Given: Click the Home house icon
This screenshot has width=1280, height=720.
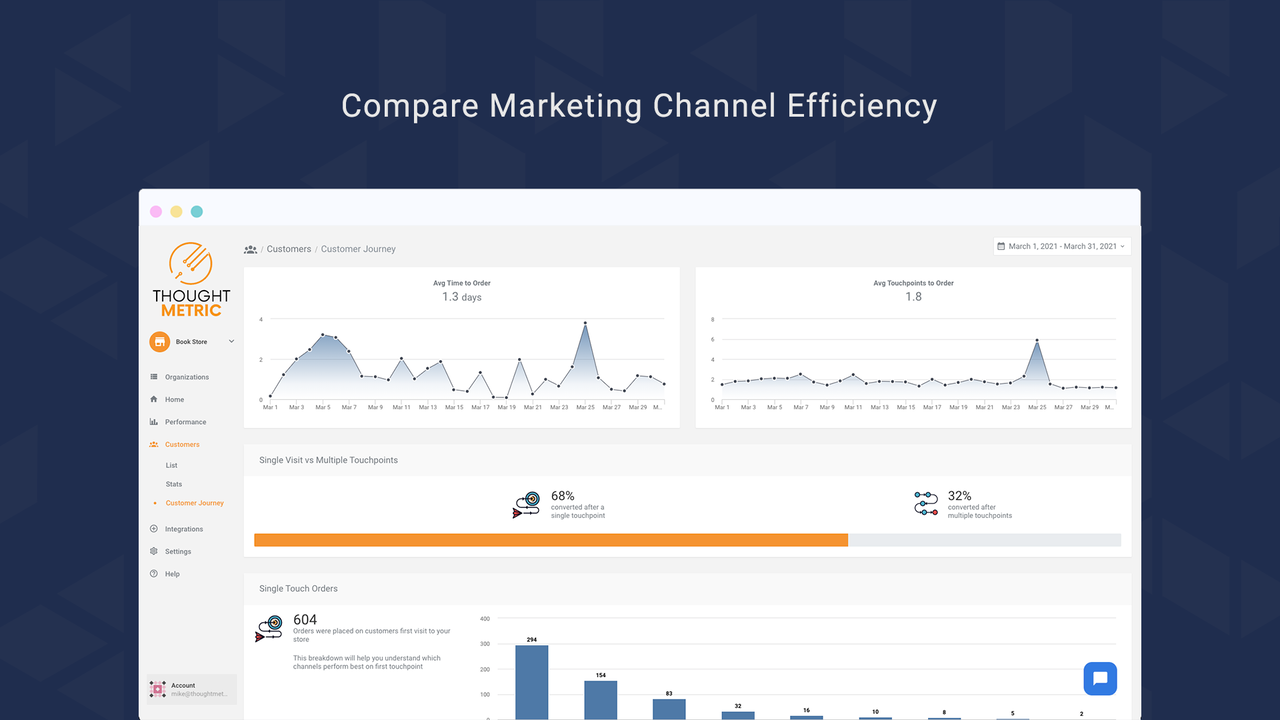Looking at the screenshot, I should 154,399.
